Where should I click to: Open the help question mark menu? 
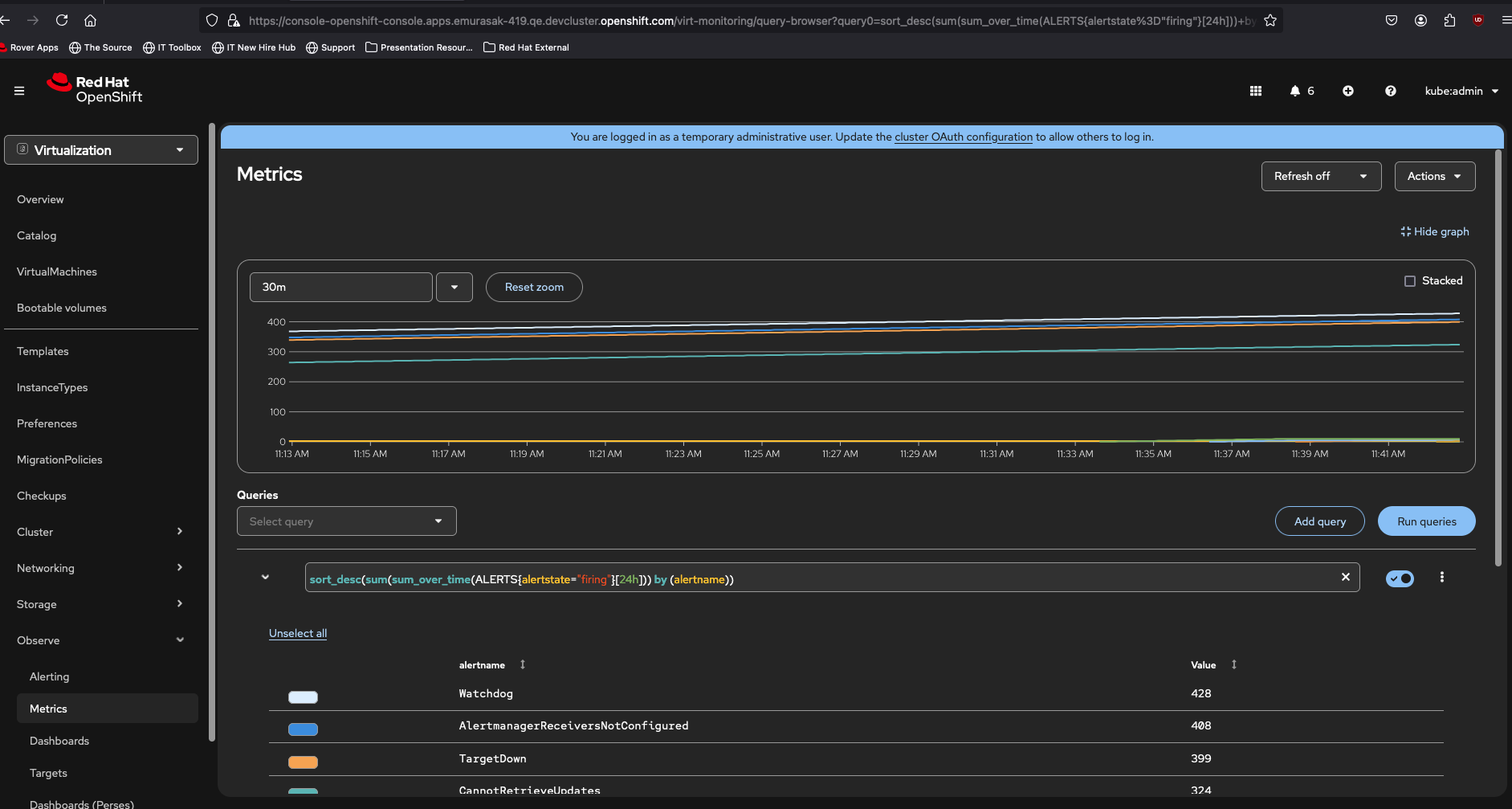pyautogui.click(x=1390, y=91)
